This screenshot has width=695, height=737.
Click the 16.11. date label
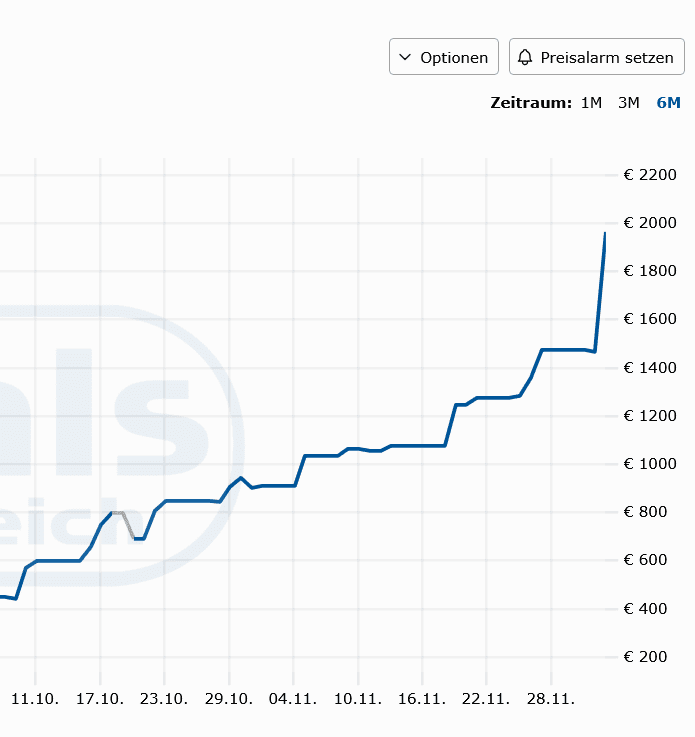422,699
